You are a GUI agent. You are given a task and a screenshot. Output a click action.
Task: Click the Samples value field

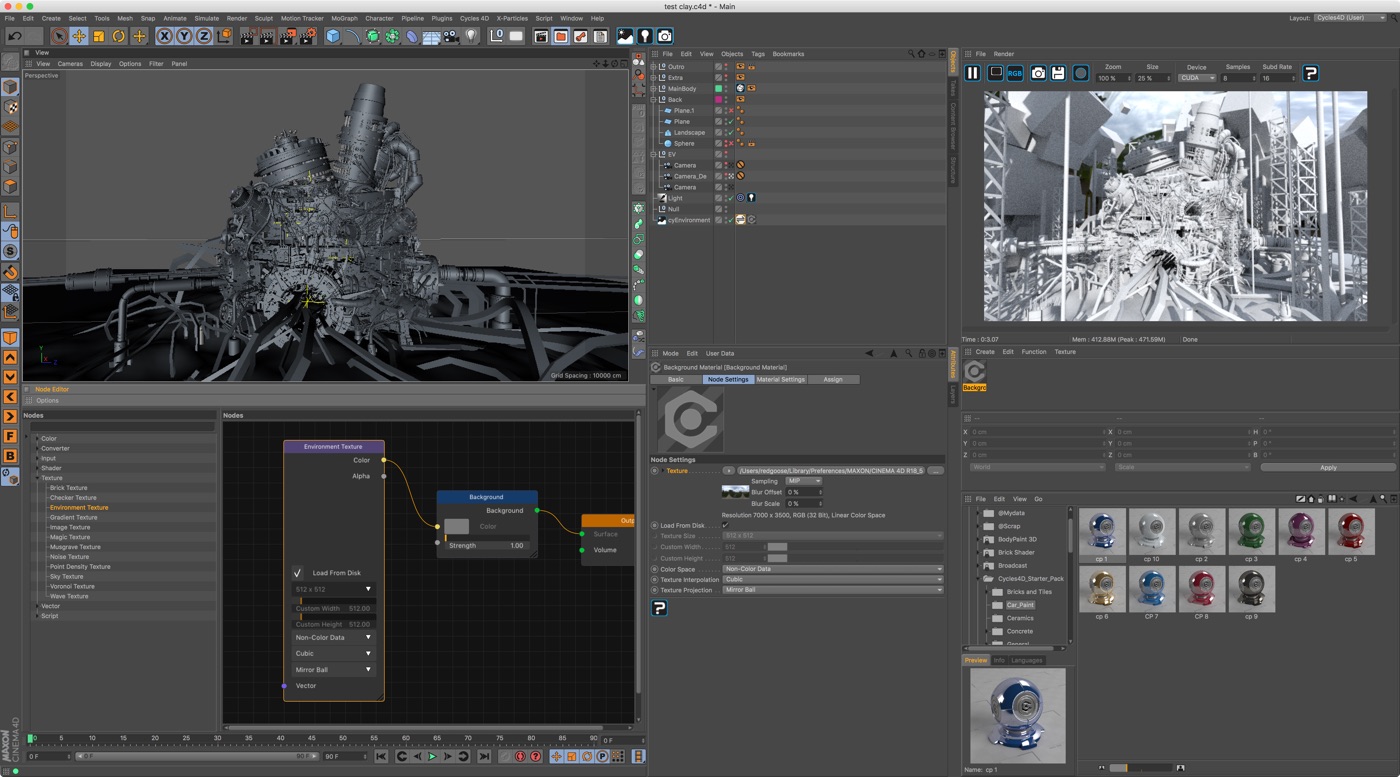coord(1237,78)
